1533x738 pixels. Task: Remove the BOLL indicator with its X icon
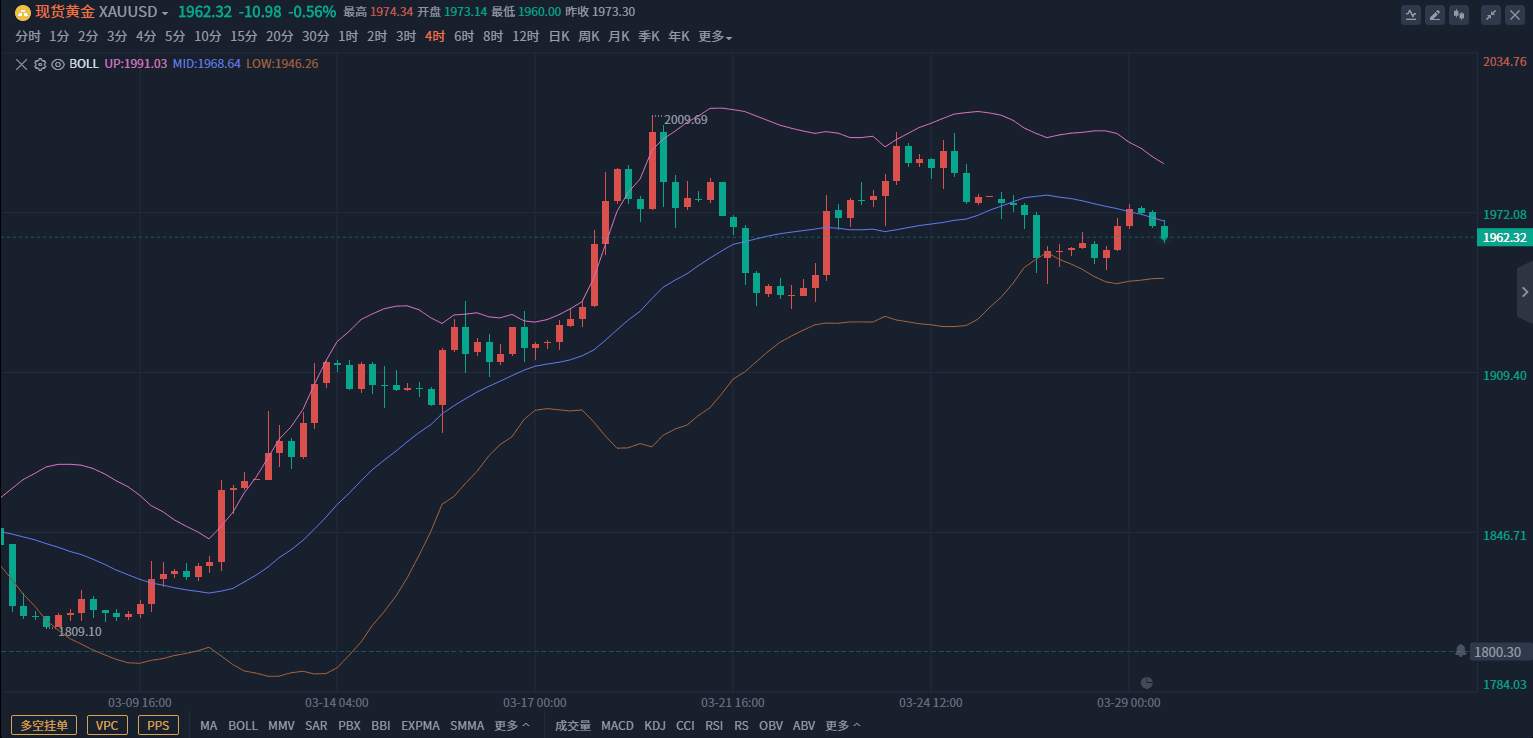tap(22, 64)
